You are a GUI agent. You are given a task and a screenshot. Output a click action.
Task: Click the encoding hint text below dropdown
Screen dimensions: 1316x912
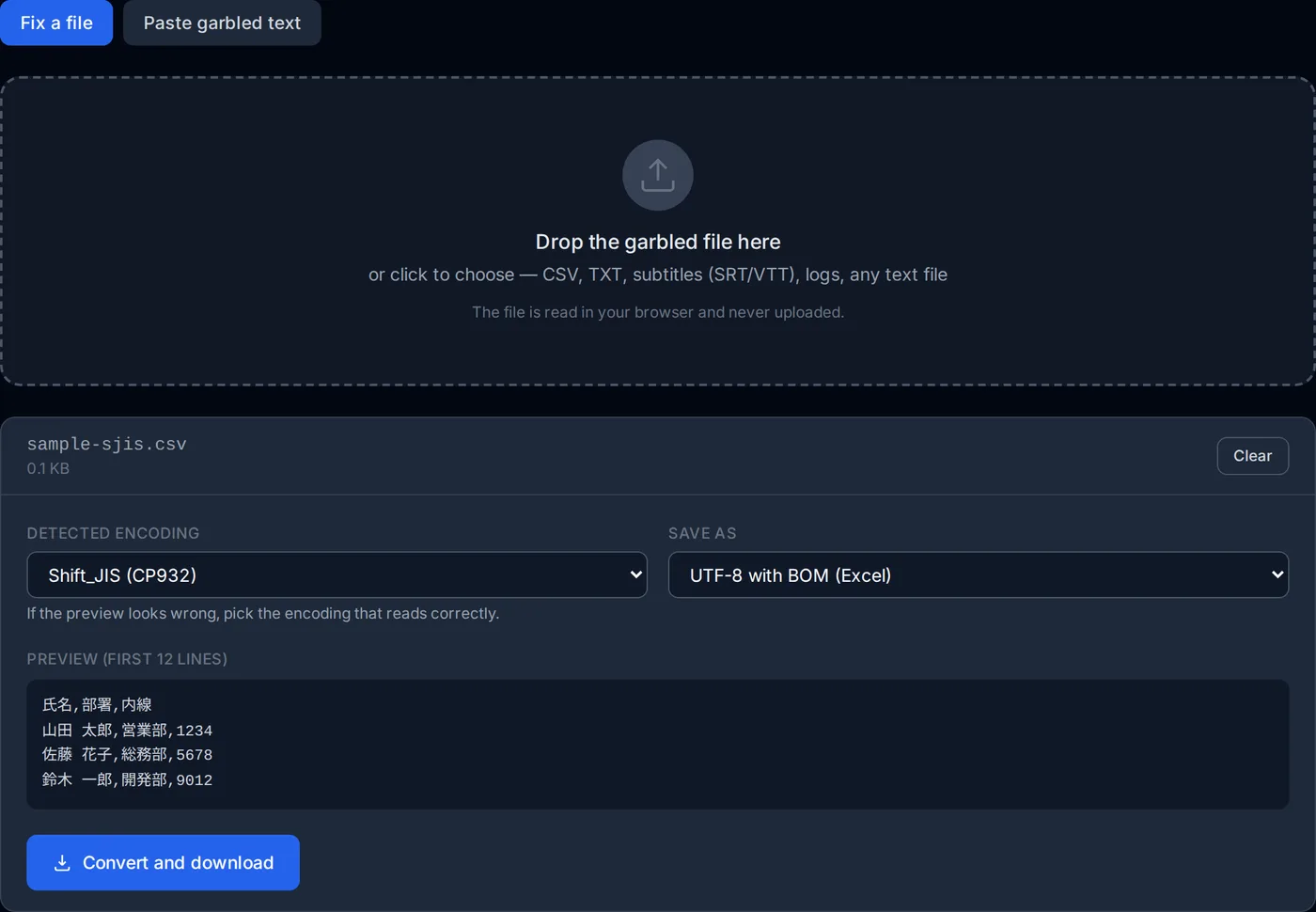263,613
